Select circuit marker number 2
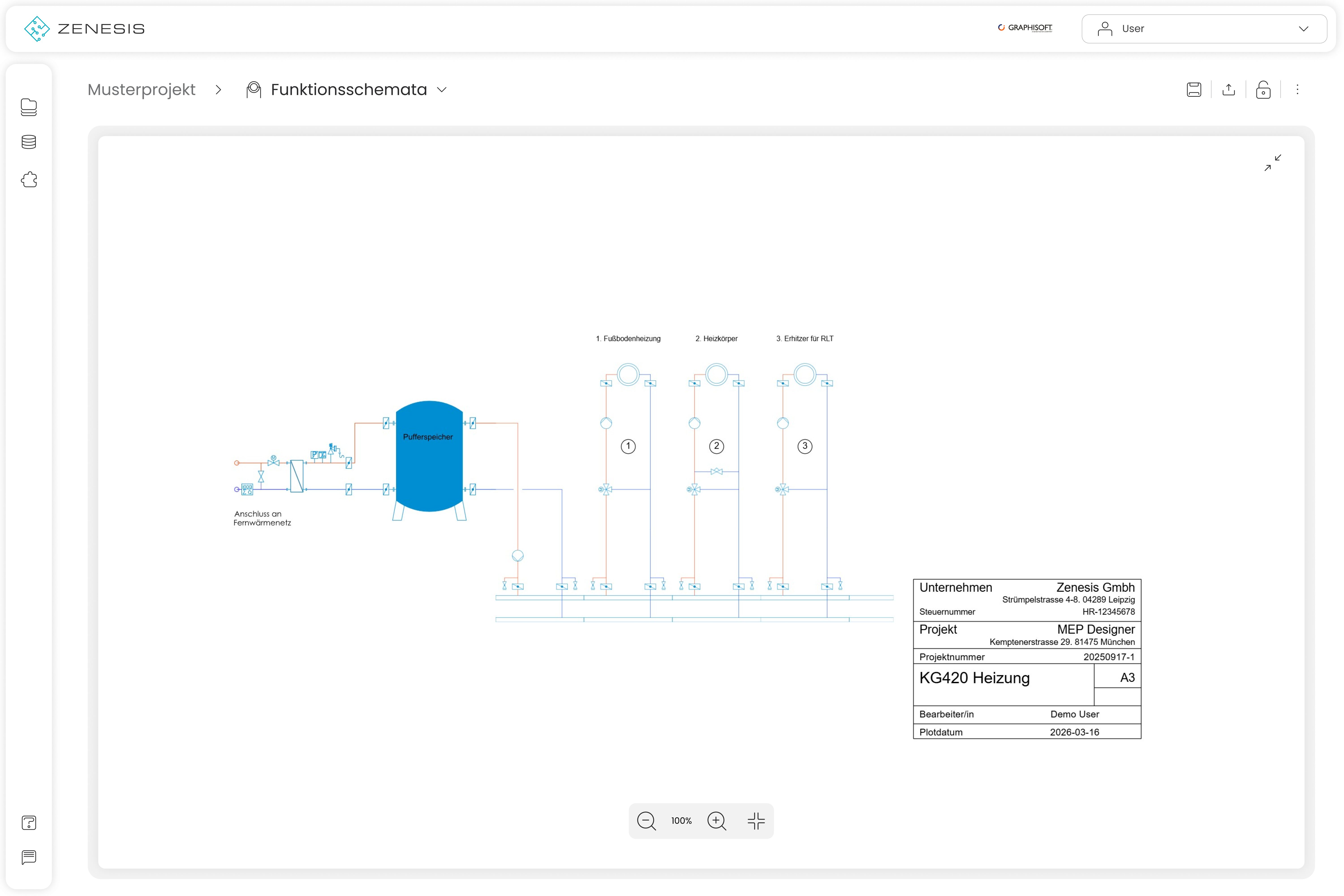1344x896 pixels. (717, 446)
